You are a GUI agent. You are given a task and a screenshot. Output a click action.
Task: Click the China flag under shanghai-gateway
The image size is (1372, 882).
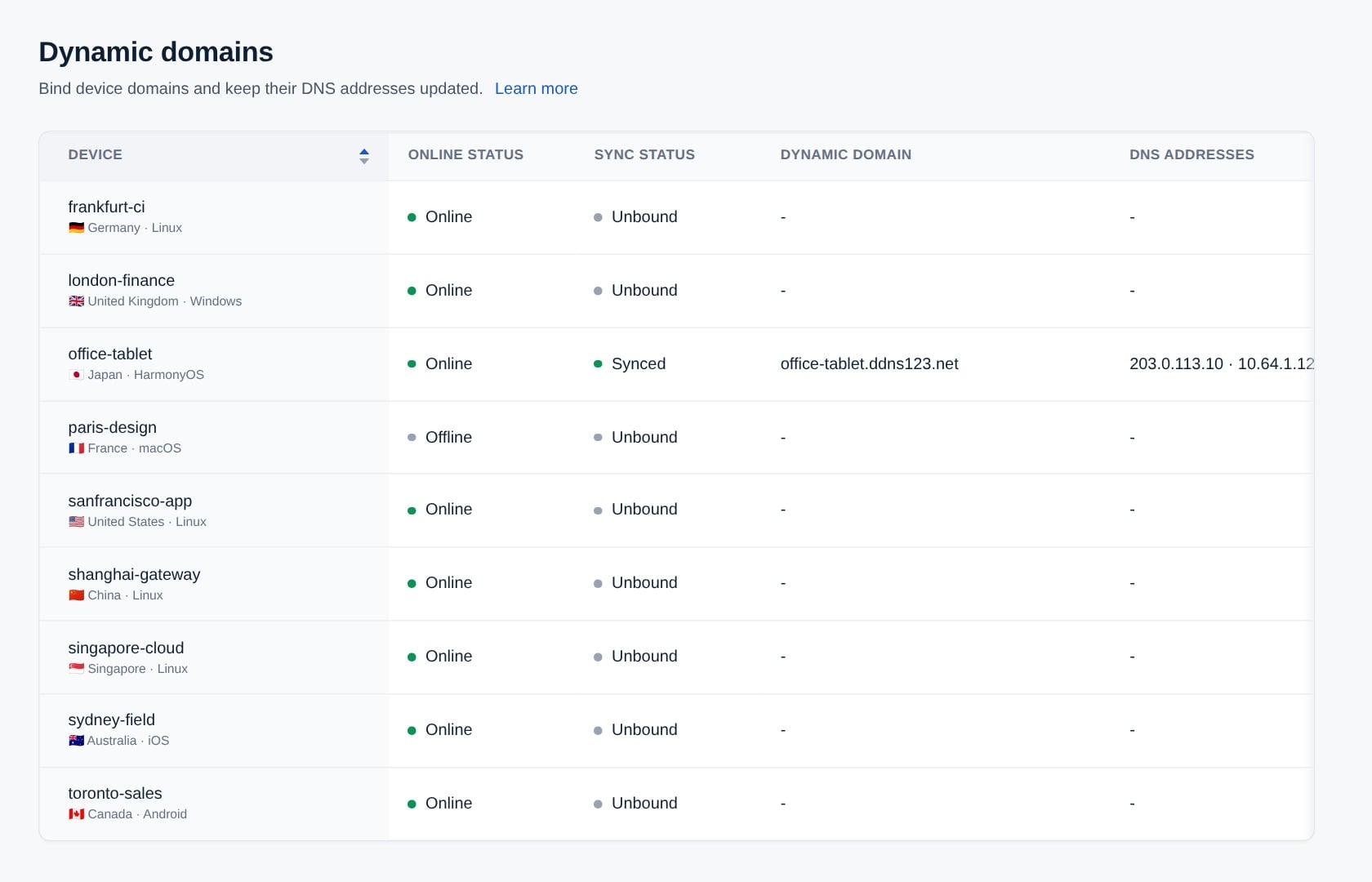(x=76, y=595)
